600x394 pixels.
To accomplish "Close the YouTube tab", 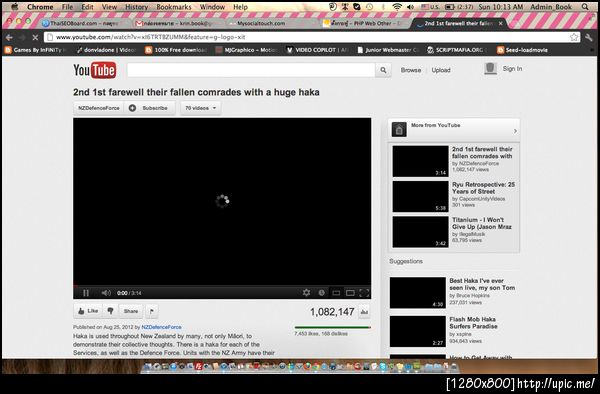I will 500,23.
